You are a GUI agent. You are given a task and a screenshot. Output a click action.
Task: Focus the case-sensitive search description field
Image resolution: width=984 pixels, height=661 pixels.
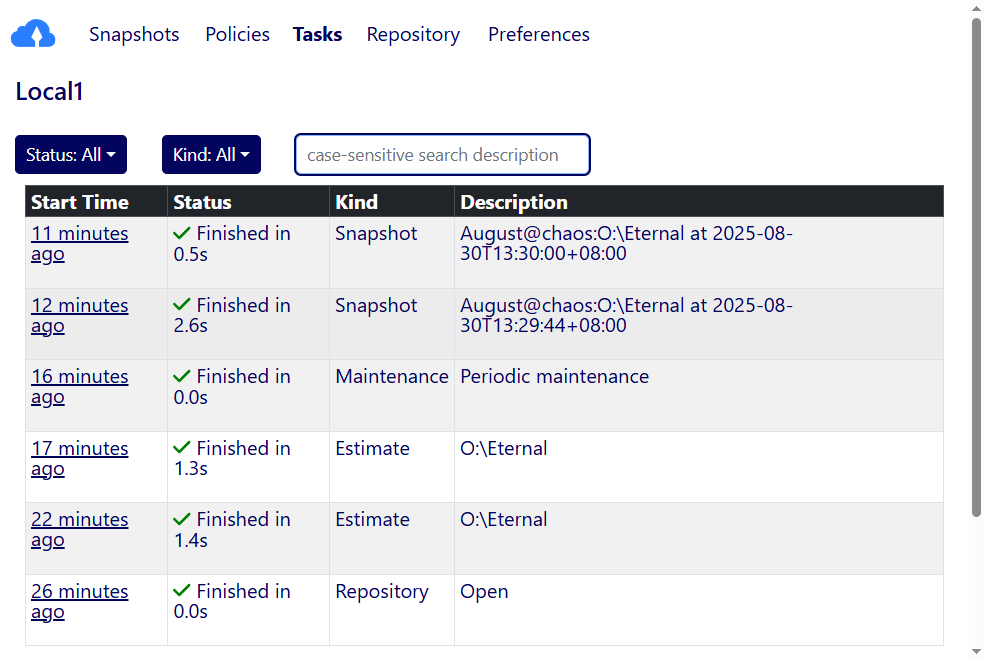click(x=442, y=155)
